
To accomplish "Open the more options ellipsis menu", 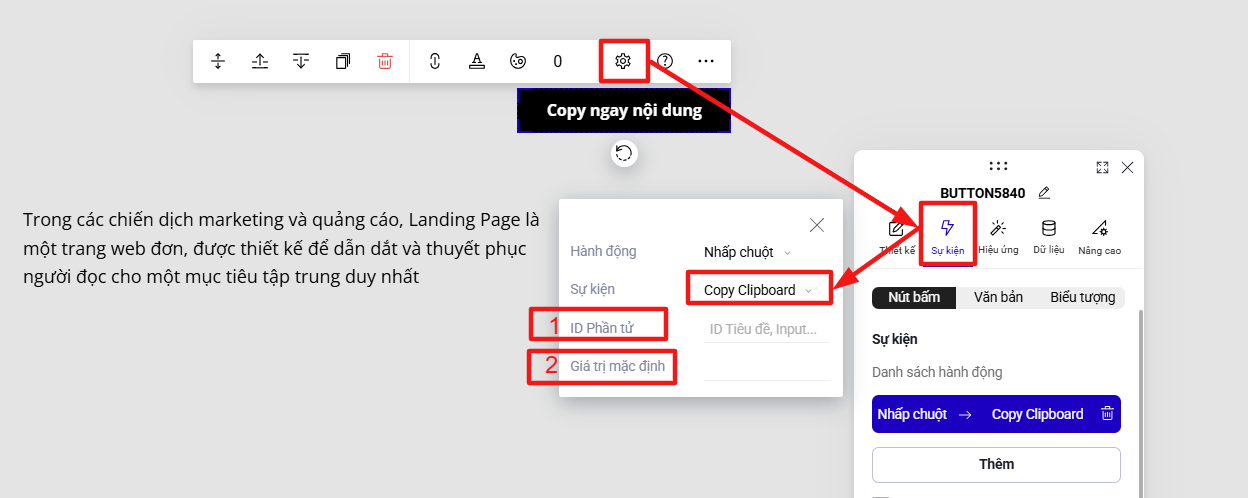I will (706, 61).
